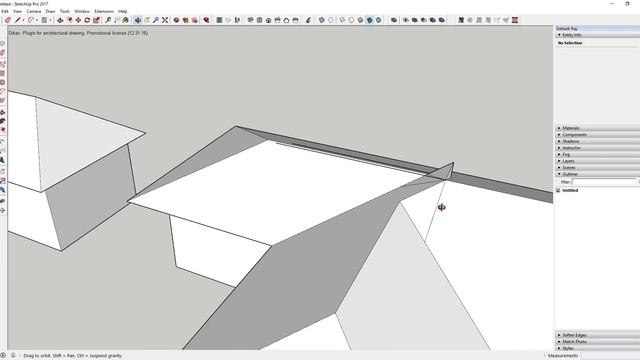This screenshot has width=640, height=360.
Task: Open the Camera menu
Action: click(x=34, y=11)
